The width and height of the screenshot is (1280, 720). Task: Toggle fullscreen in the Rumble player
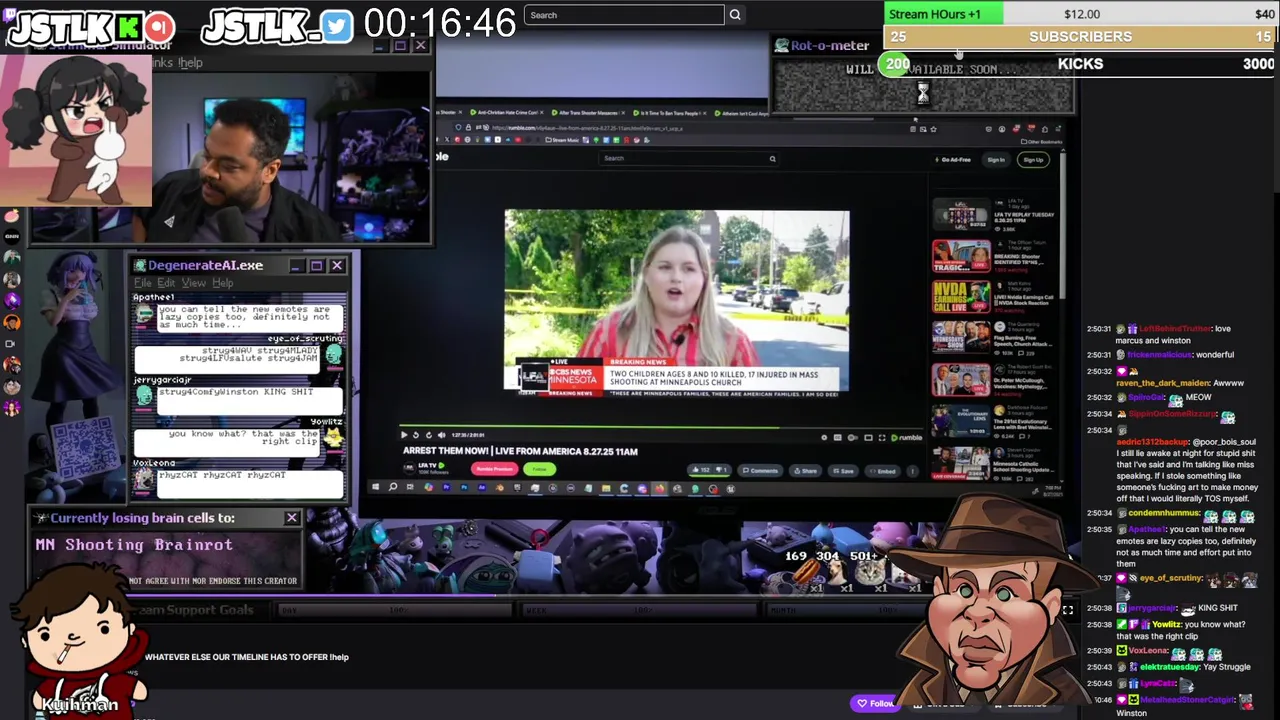click(x=881, y=437)
